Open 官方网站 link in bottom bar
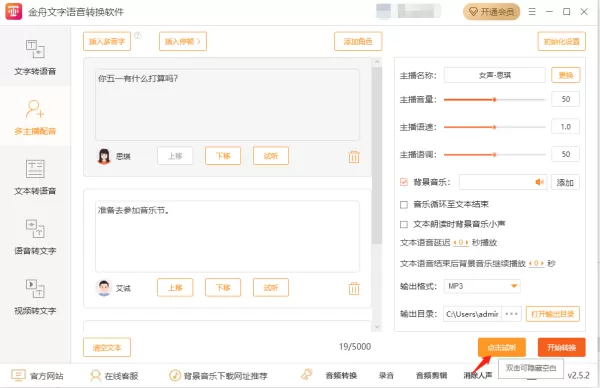Viewport: 600px width, 388px height. tap(47, 376)
